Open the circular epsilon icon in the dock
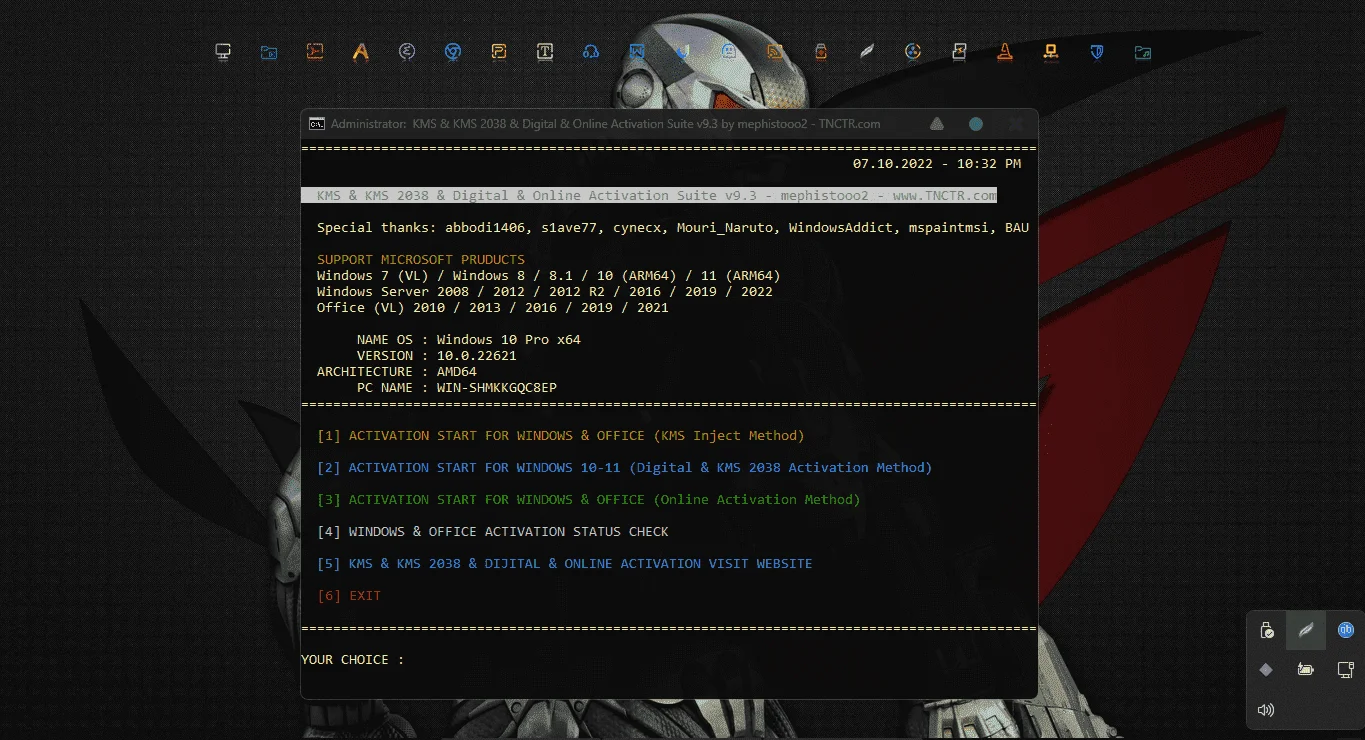The image size is (1365, 740). pyautogui.click(x=407, y=52)
